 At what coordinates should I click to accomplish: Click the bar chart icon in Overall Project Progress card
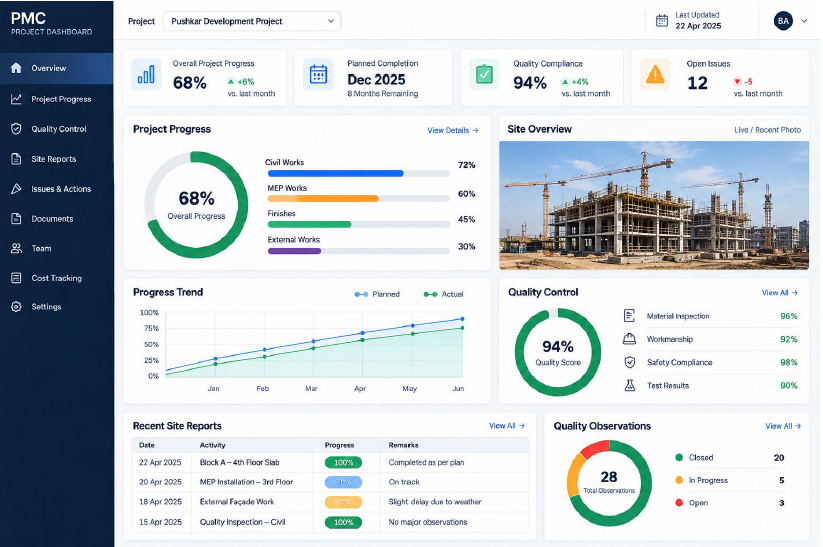coord(146,75)
